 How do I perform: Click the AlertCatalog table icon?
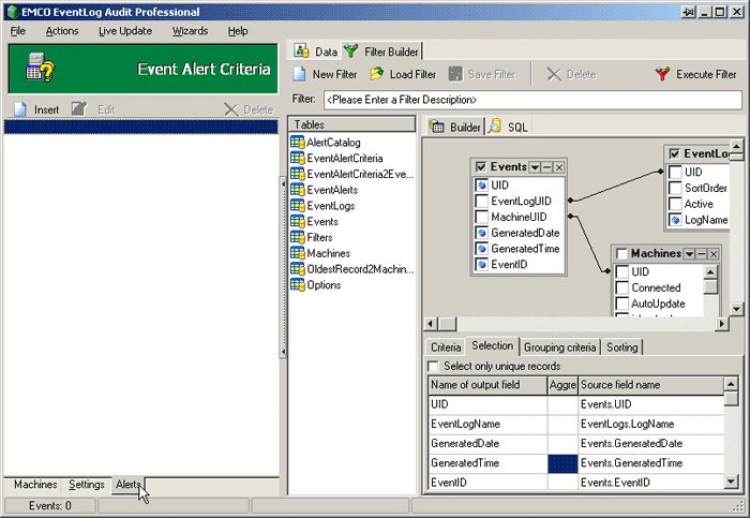(x=298, y=142)
